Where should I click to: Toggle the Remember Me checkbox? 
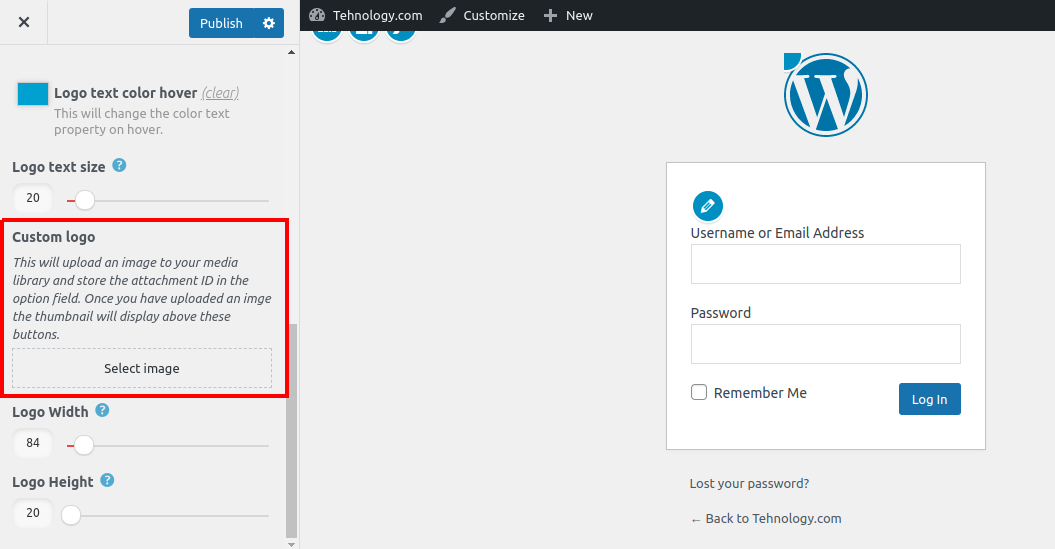click(x=699, y=392)
